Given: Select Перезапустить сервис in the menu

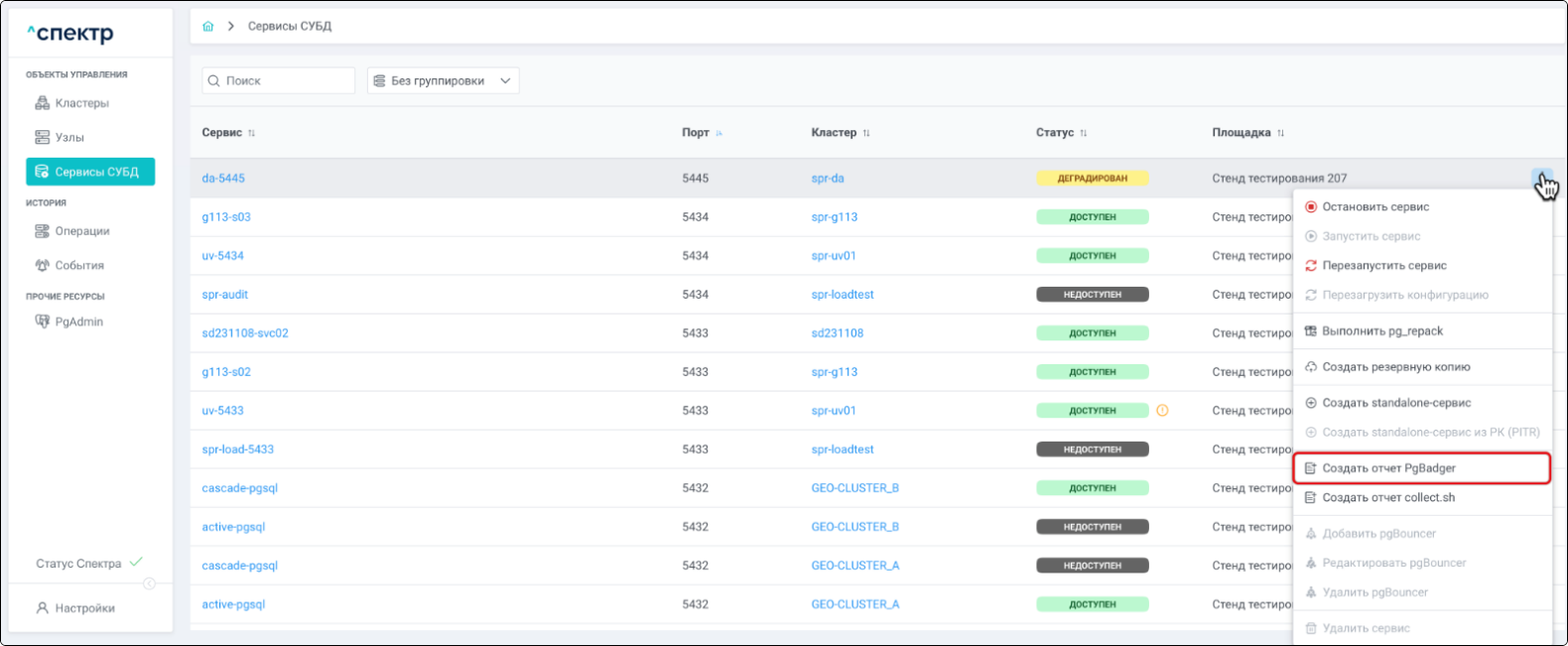Looking at the screenshot, I should 1383,266.
